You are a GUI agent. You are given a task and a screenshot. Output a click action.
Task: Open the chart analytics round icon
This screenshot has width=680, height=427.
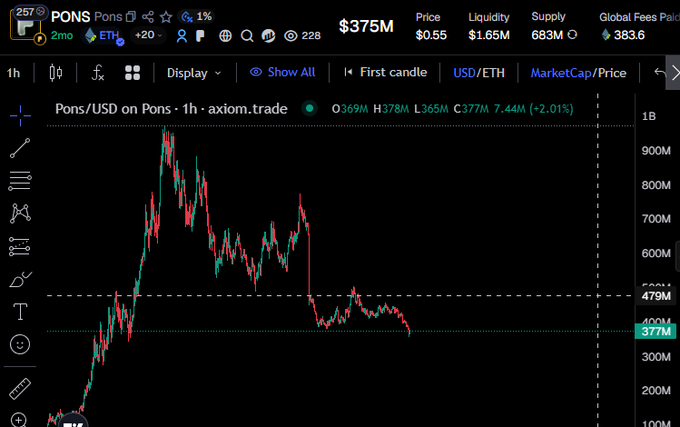[x=268, y=36]
